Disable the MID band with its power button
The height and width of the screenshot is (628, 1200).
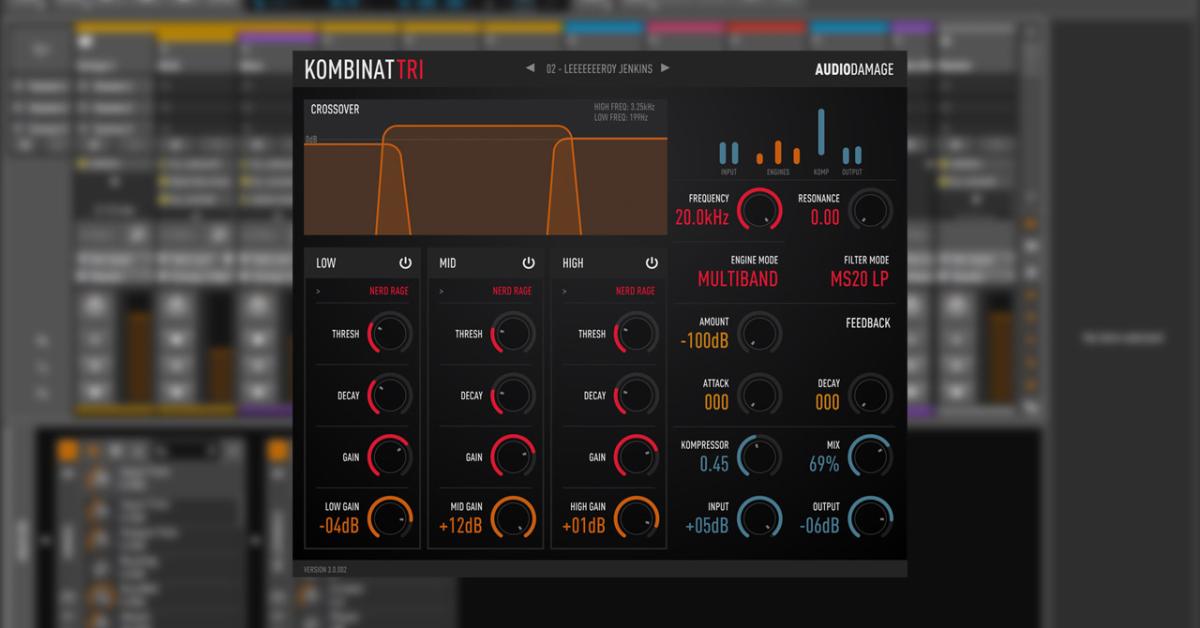tap(530, 261)
